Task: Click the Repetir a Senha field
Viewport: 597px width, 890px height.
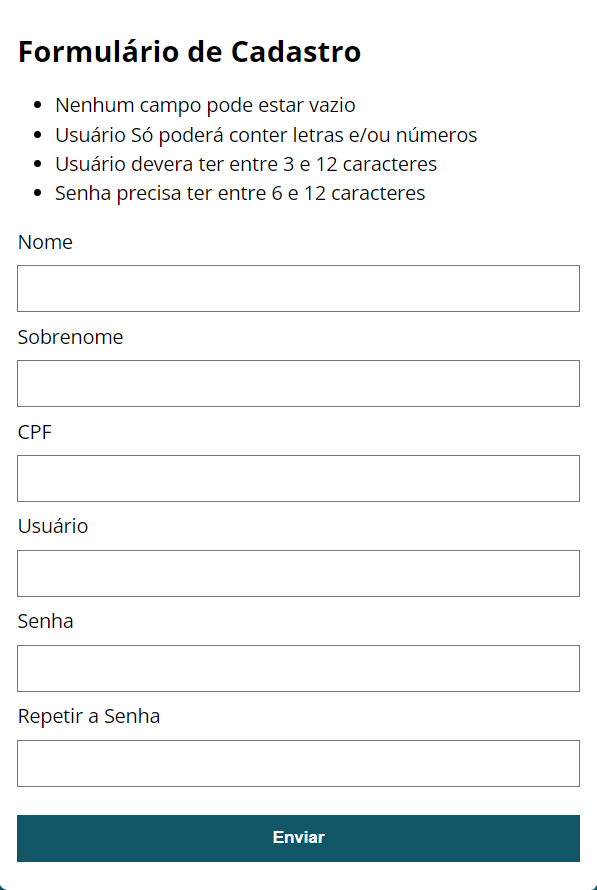Action: click(x=298, y=763)
